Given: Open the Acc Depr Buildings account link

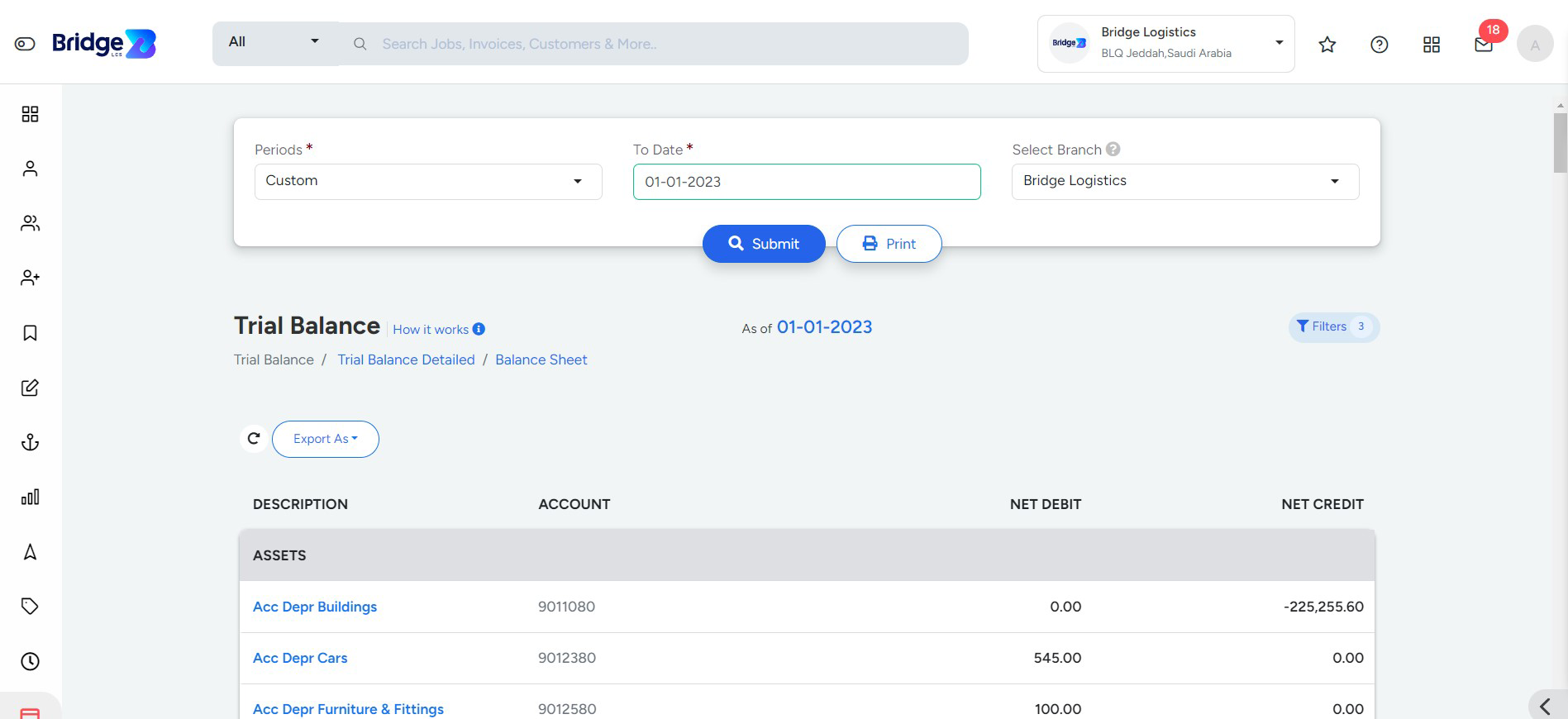Looking at the screenshot, I should 315,607.
